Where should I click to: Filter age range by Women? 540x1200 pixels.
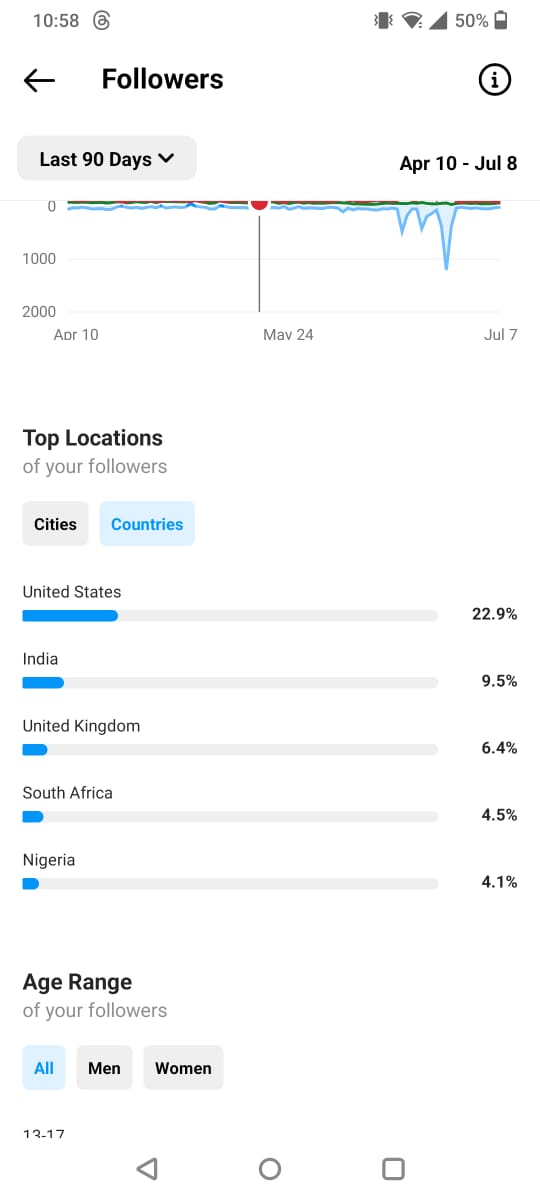tap(183, 1068)
